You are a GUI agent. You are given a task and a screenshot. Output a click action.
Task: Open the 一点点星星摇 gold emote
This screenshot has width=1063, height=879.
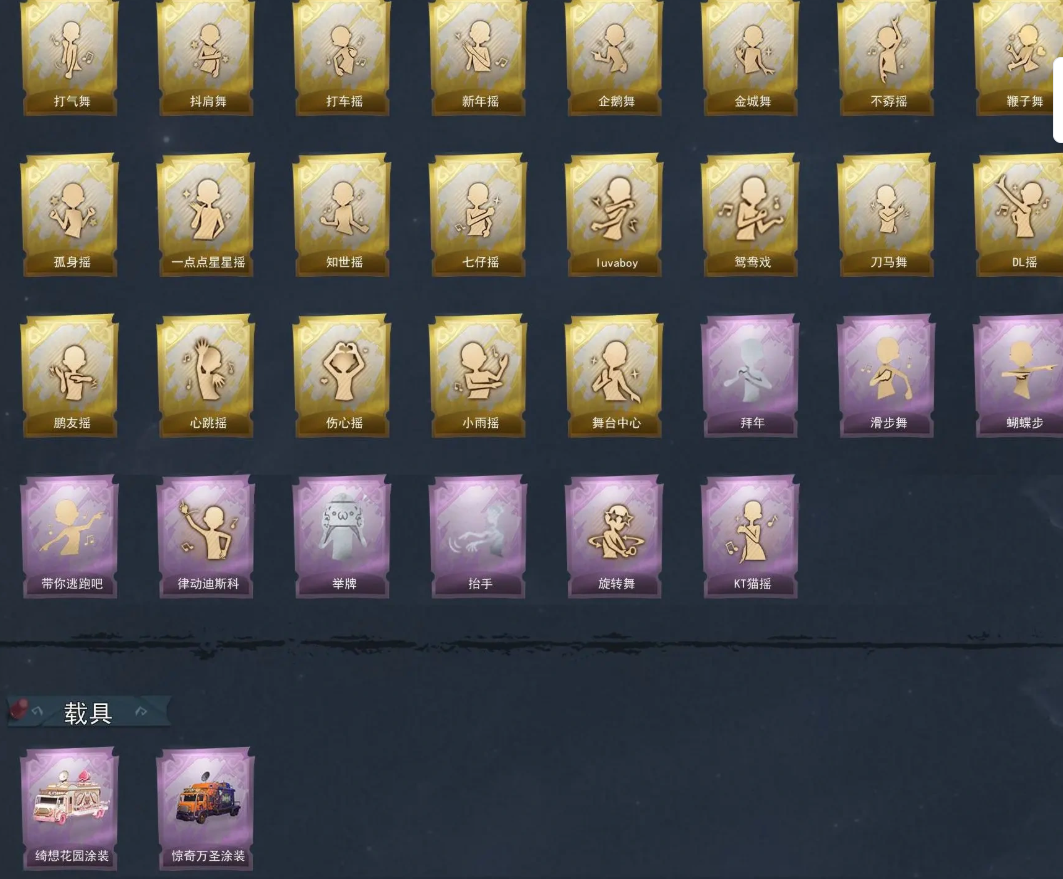[x=207, y=215]
